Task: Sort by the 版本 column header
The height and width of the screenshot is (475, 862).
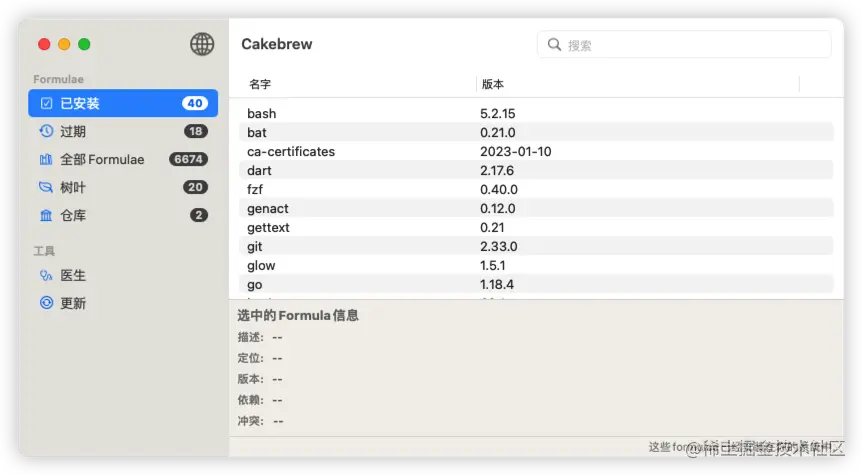Action: pyautogui.click(x=493, y=84)
